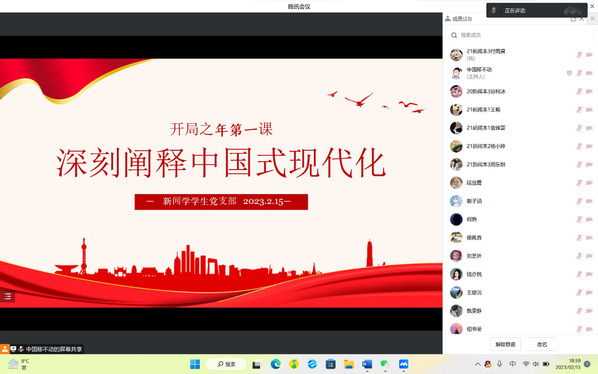Toggle the host 中国移不动's muted microphone icon
Viewport: 598px width, 374px height.
[579, 73]
